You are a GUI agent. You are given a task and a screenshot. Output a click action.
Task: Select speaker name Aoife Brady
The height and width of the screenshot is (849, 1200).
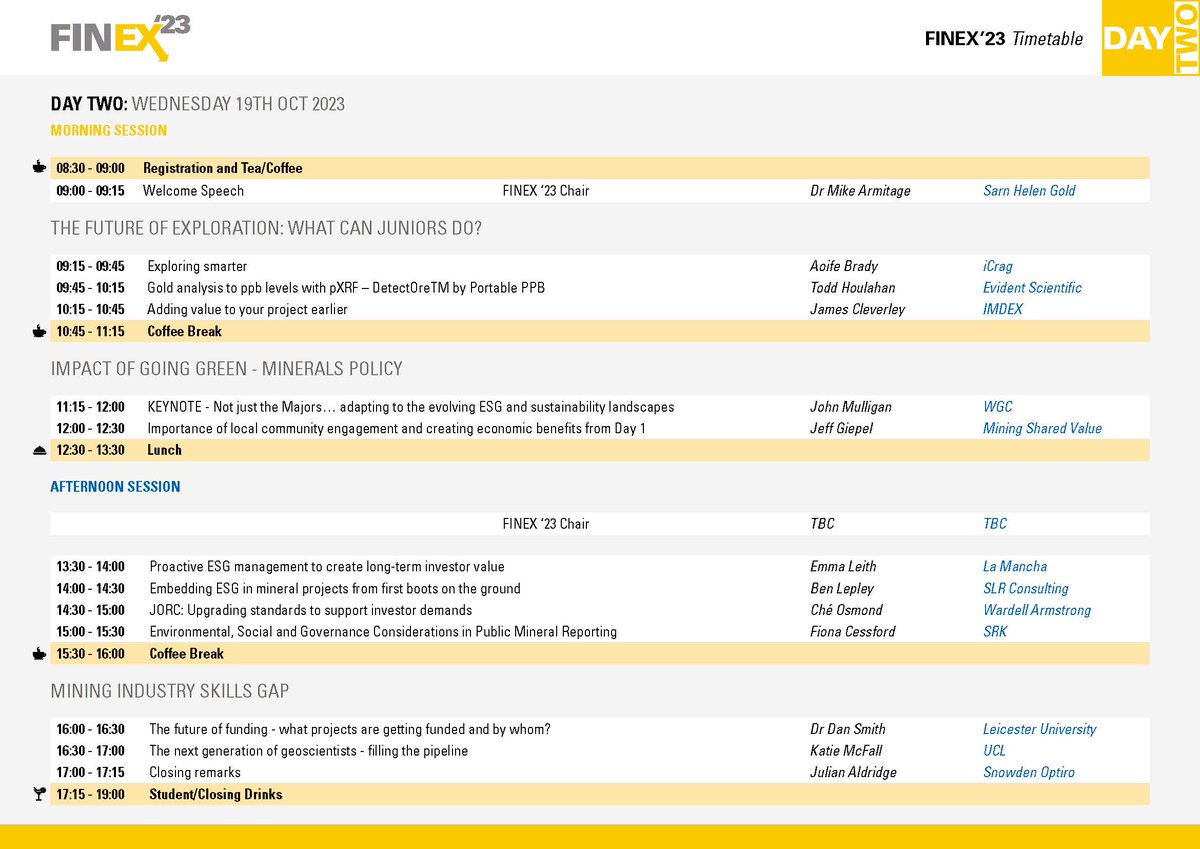pos(845,266)
